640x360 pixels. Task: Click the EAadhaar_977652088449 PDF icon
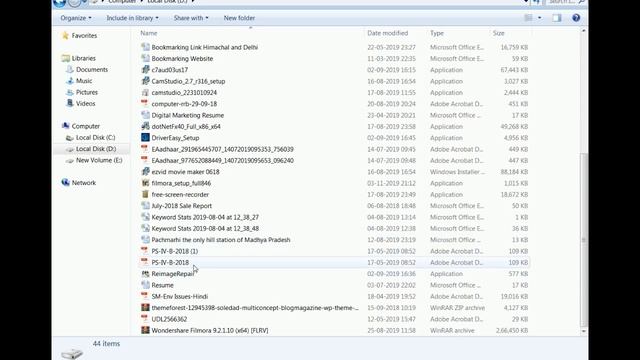144,160
